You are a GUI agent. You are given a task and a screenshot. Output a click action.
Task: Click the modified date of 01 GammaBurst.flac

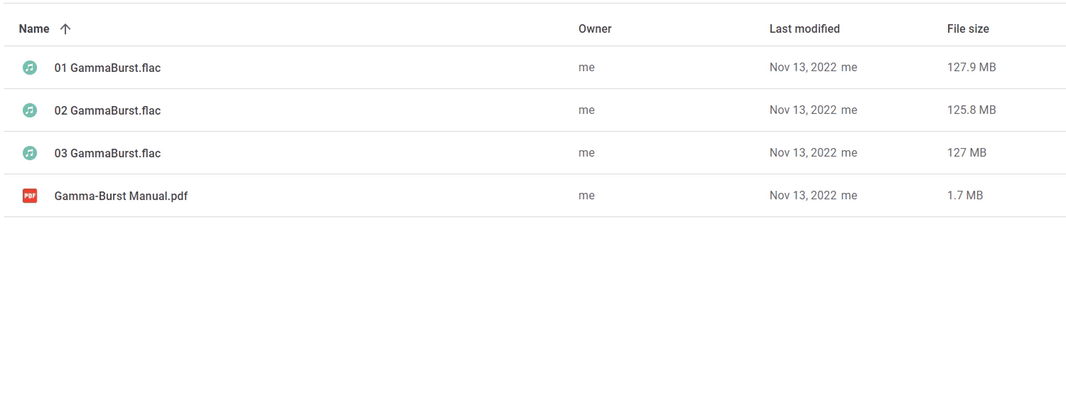[x=803, y=67]
